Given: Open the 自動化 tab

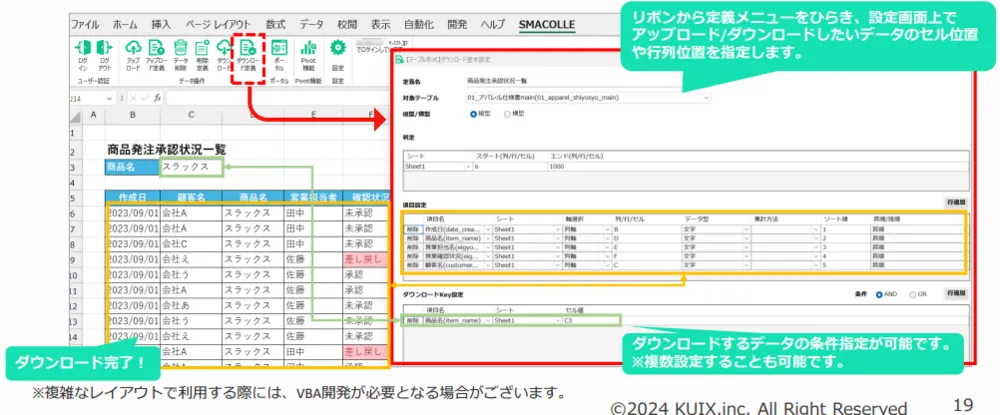Looking at the screenshot, I should coord(419,25).
